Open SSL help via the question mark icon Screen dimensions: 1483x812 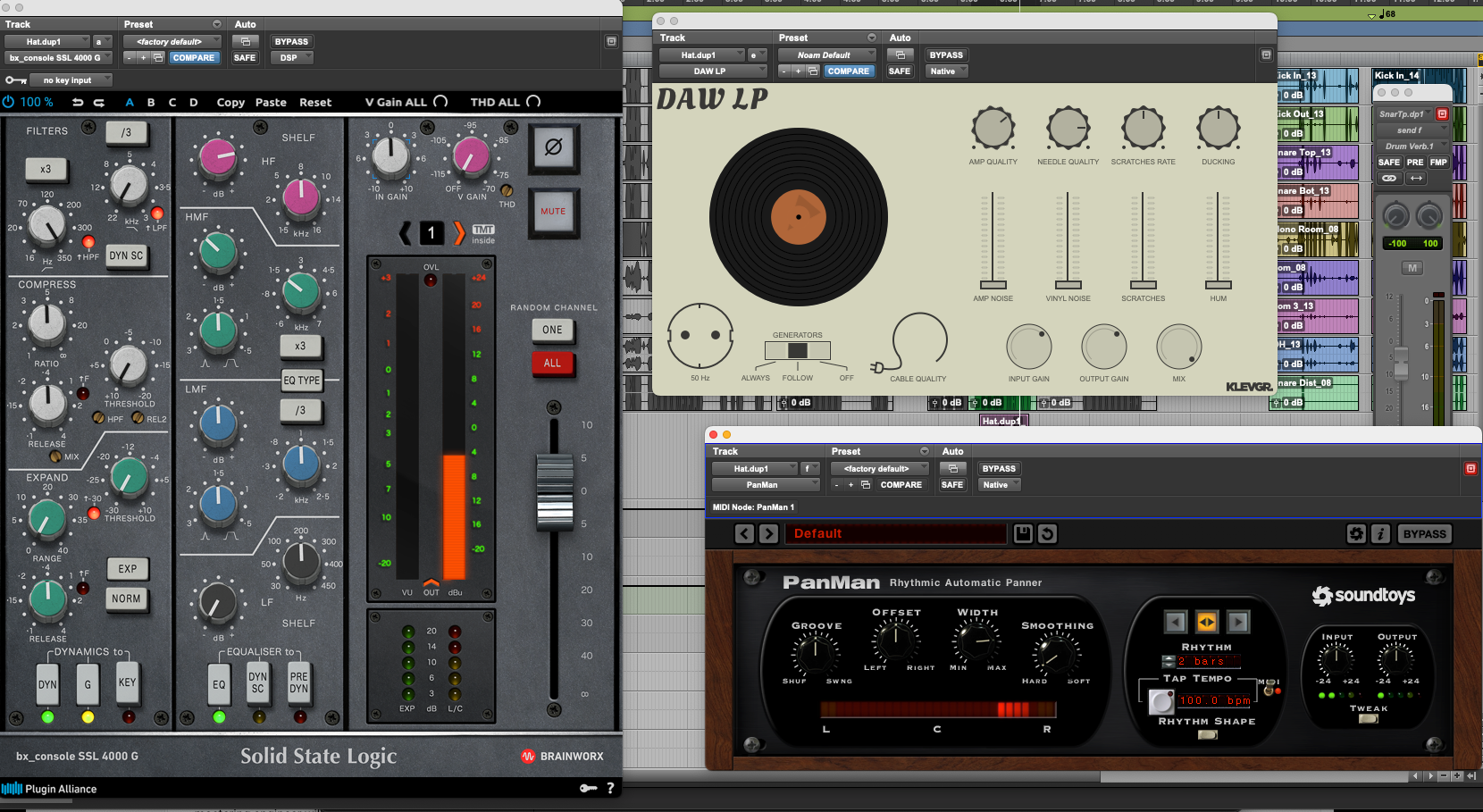[x=610, y=789]
